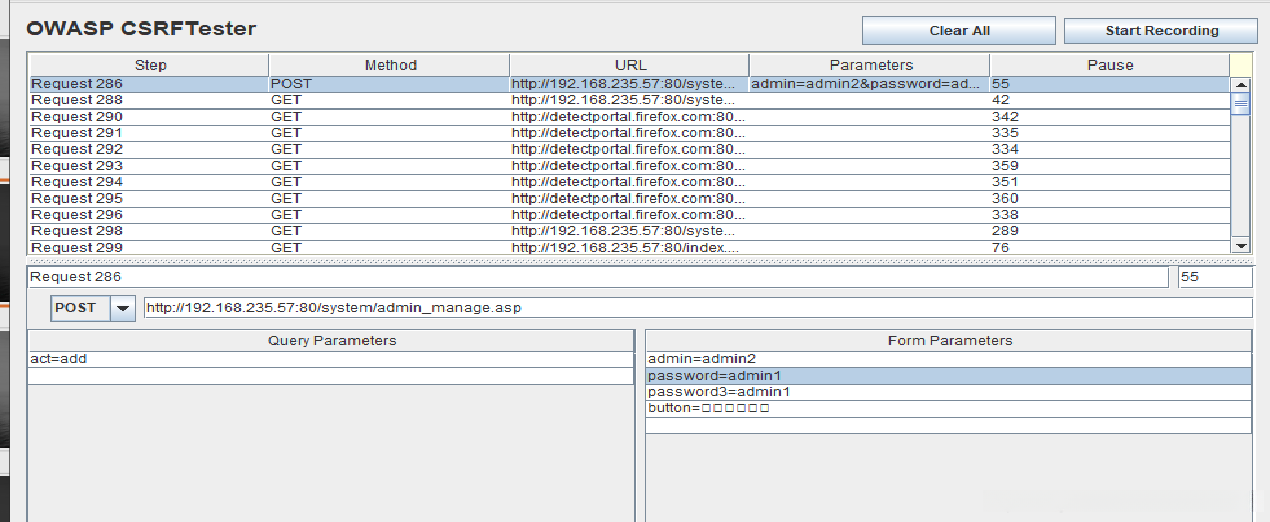
Task: Click the password=admin1 form parameter
Action: click(948, 375)
